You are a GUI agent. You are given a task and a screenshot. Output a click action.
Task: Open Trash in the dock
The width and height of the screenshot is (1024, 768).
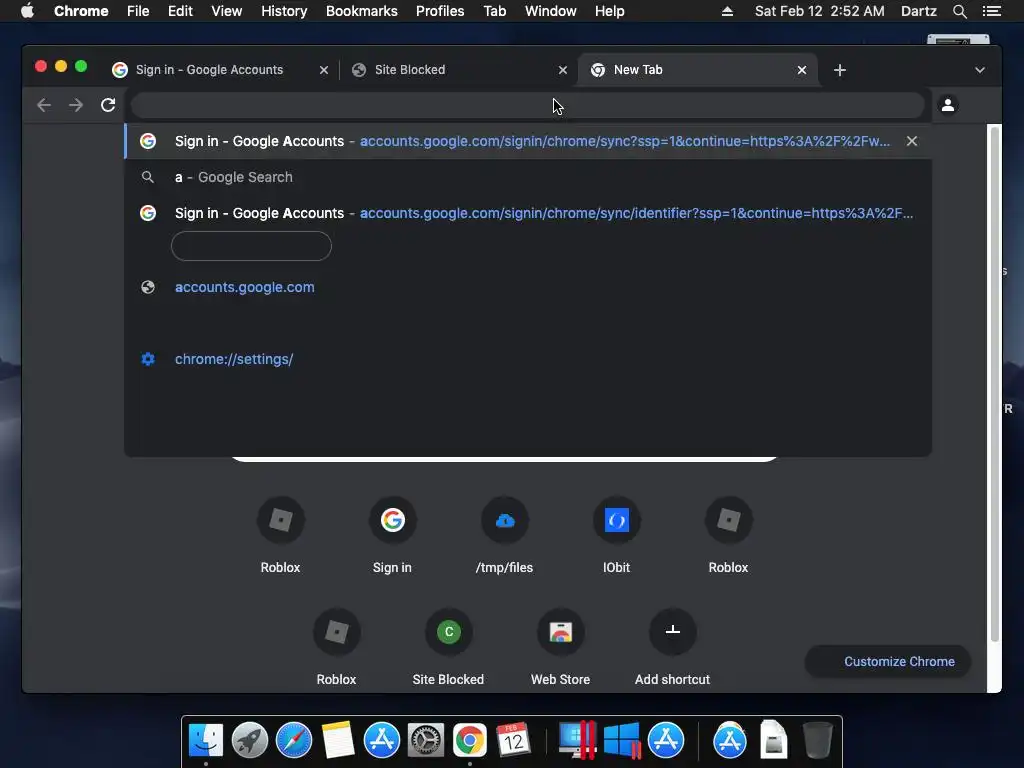coord(817,740)
